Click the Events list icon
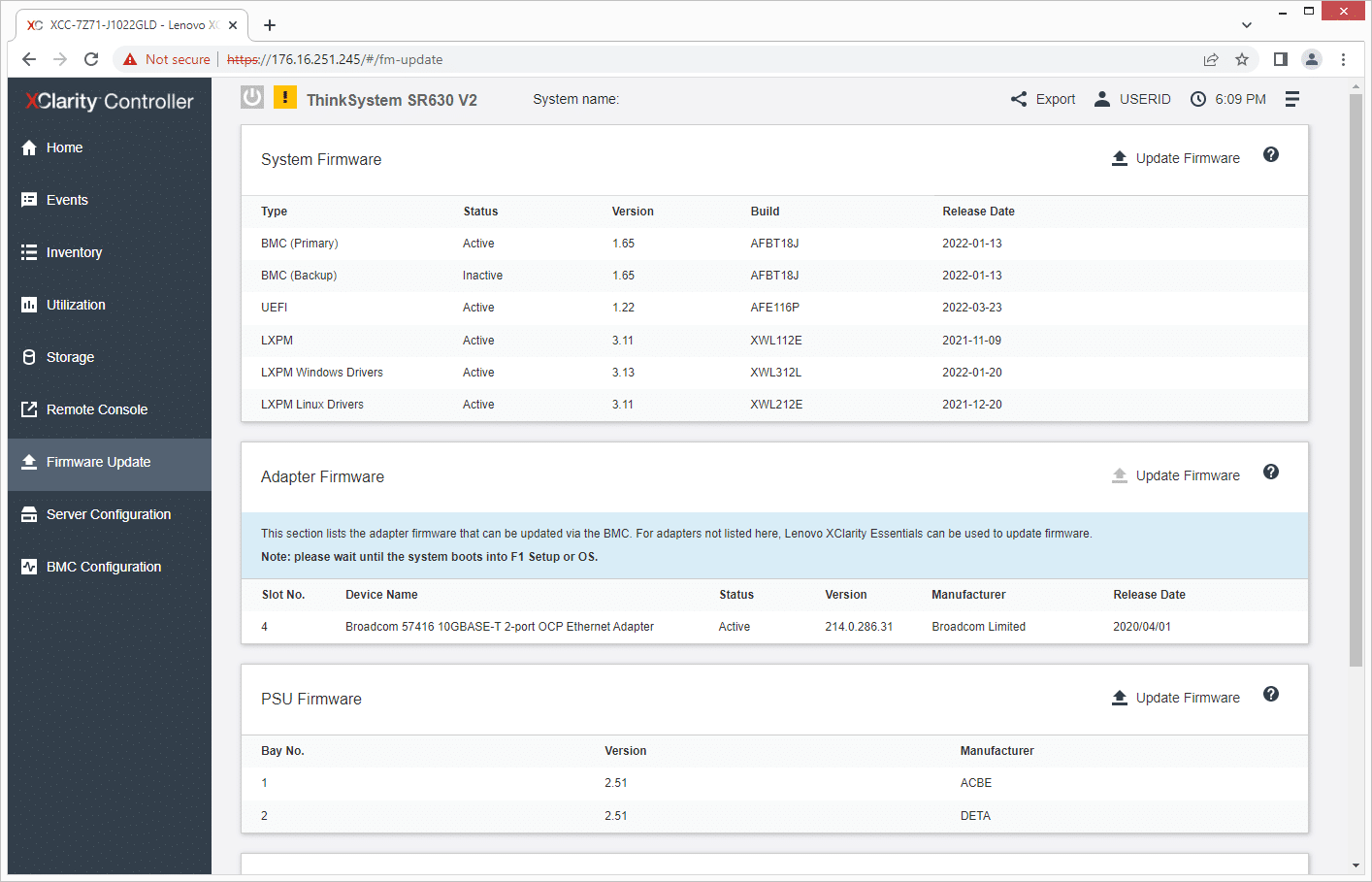The width and height of the screenshot is (1372, 882). (29, 200)
